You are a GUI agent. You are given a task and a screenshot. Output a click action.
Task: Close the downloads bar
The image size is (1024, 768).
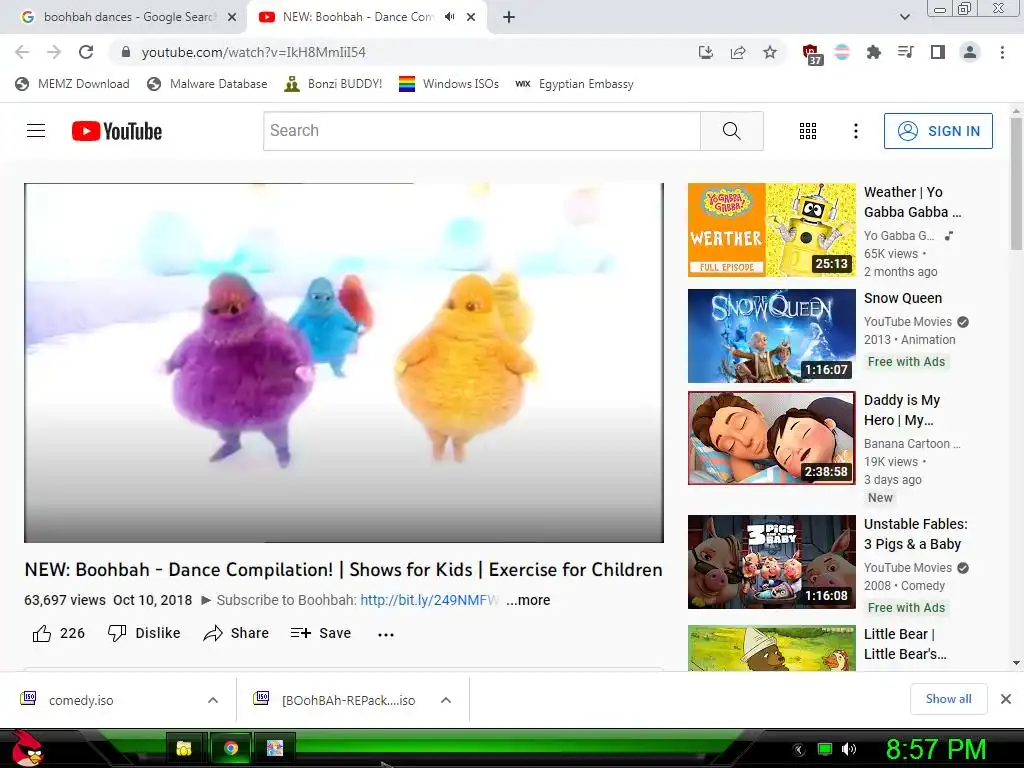(1006, 699)
